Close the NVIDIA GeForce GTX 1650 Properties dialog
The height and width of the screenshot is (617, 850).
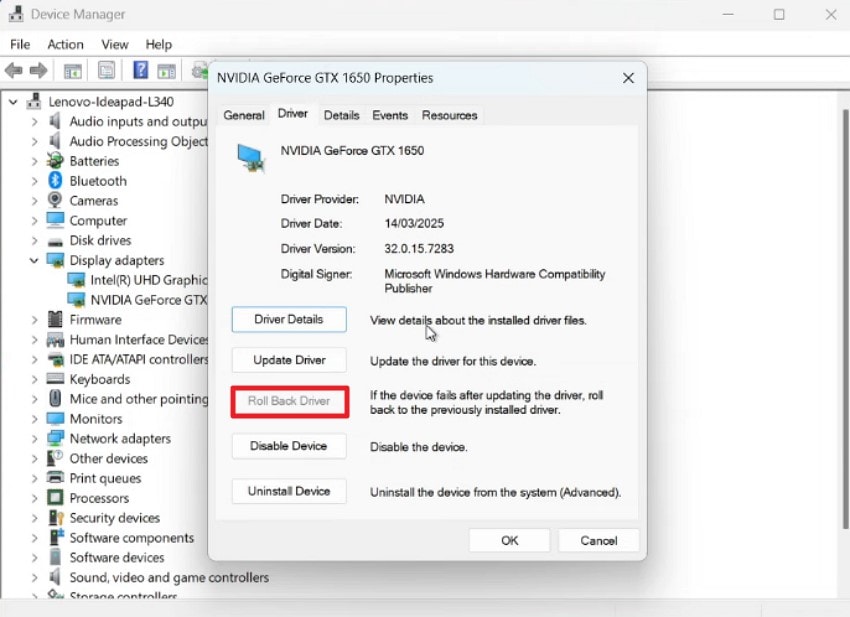coord(628,78)
